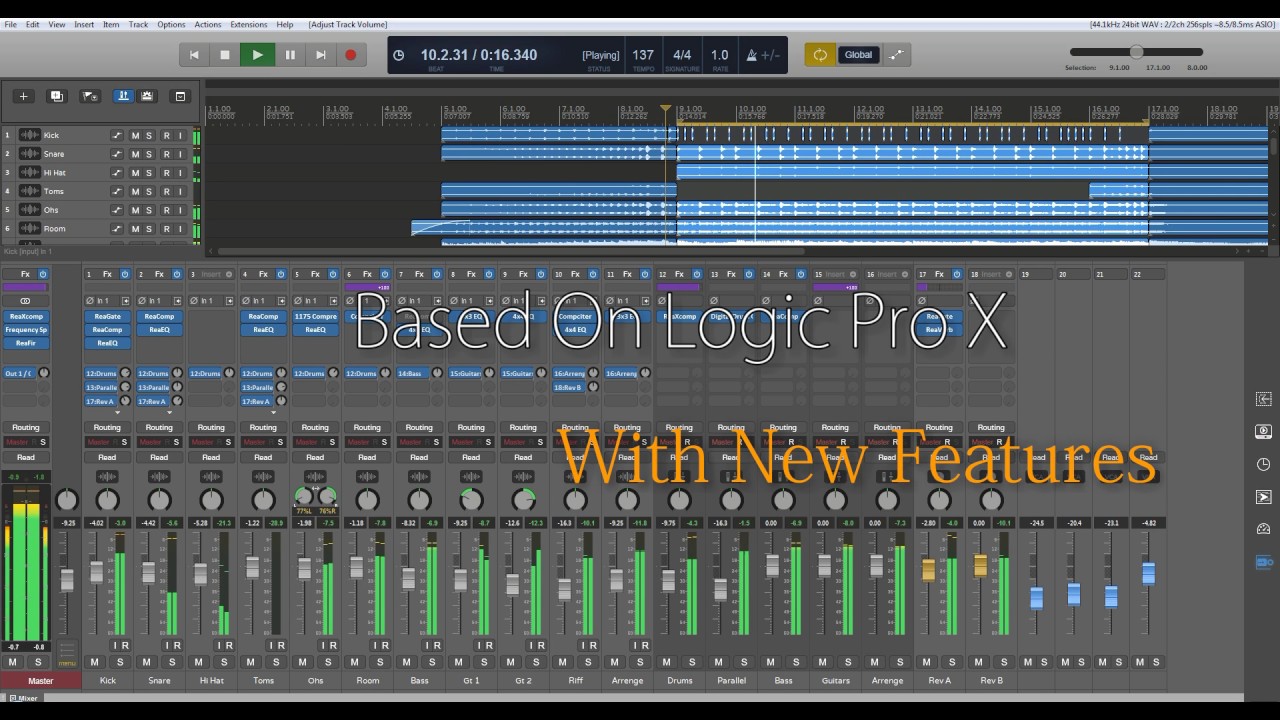This screenshot has height=720, width=1280.
Task: Toggle FX power on mixer channel 4
Action: [281, 274]
